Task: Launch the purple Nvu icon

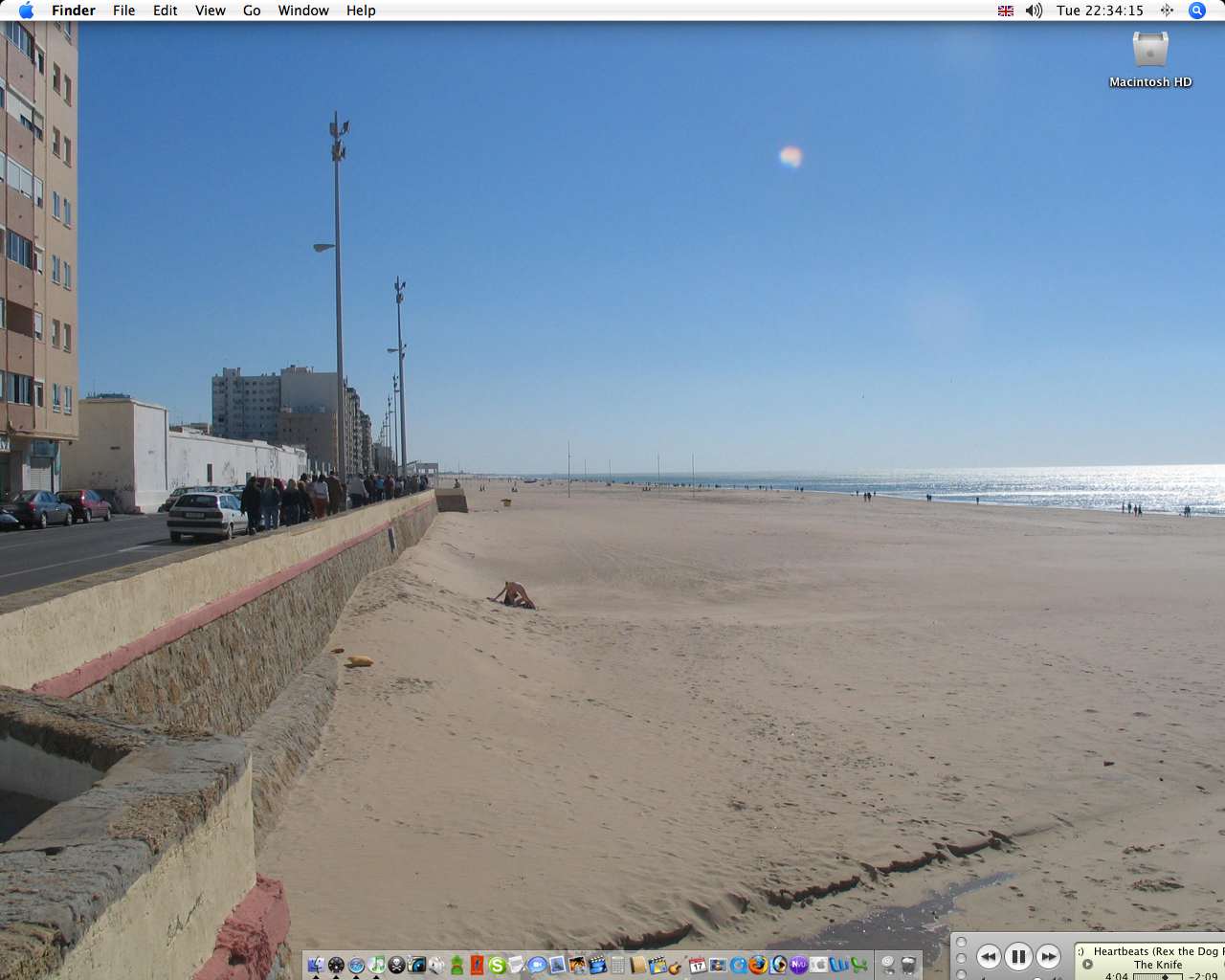Action: (x=798, y=965)
